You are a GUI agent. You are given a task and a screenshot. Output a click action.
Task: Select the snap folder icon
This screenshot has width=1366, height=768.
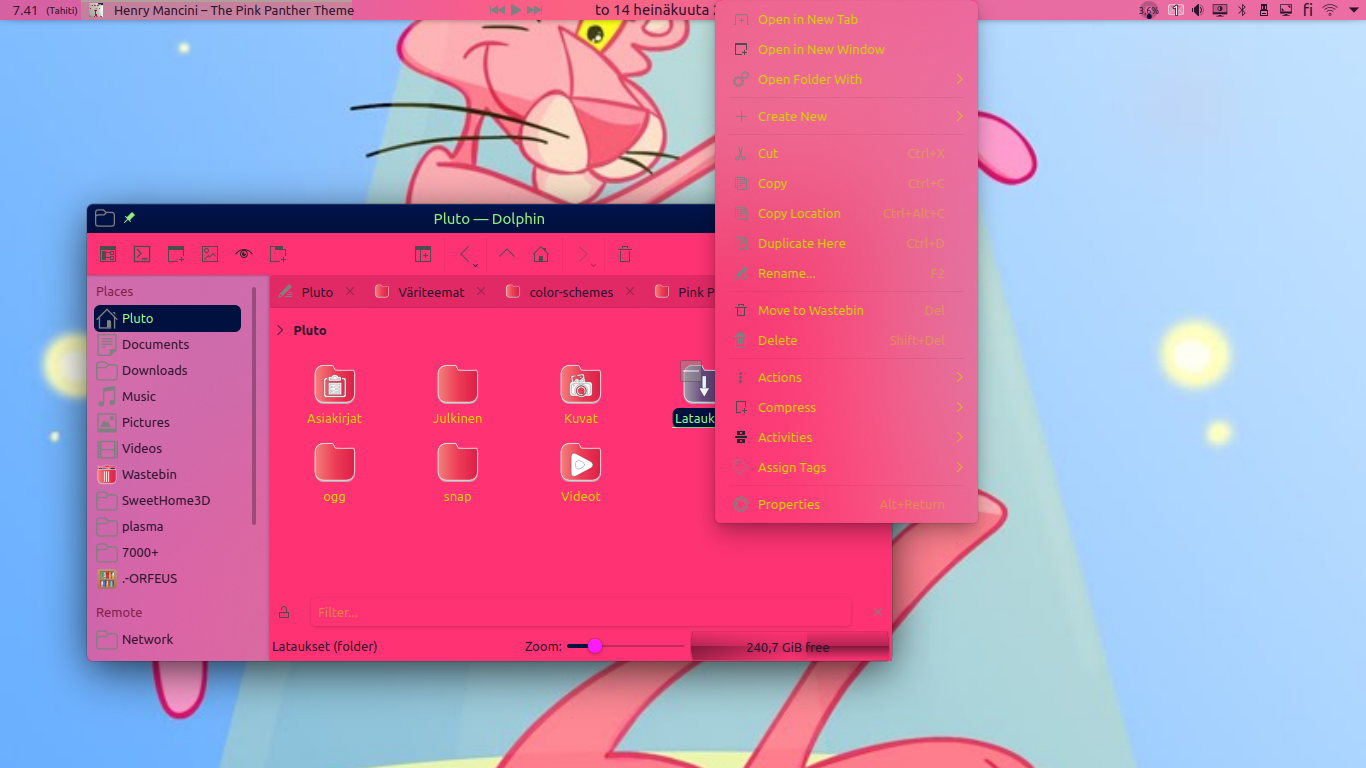(x=458, y=462)
